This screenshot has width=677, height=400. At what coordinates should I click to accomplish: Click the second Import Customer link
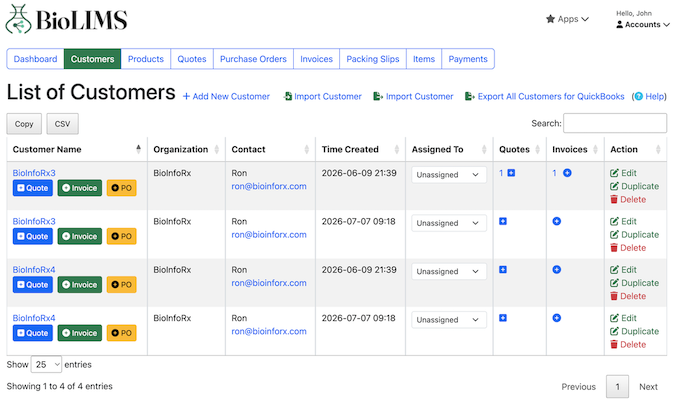pyautogui.click(x=413, y=96)
